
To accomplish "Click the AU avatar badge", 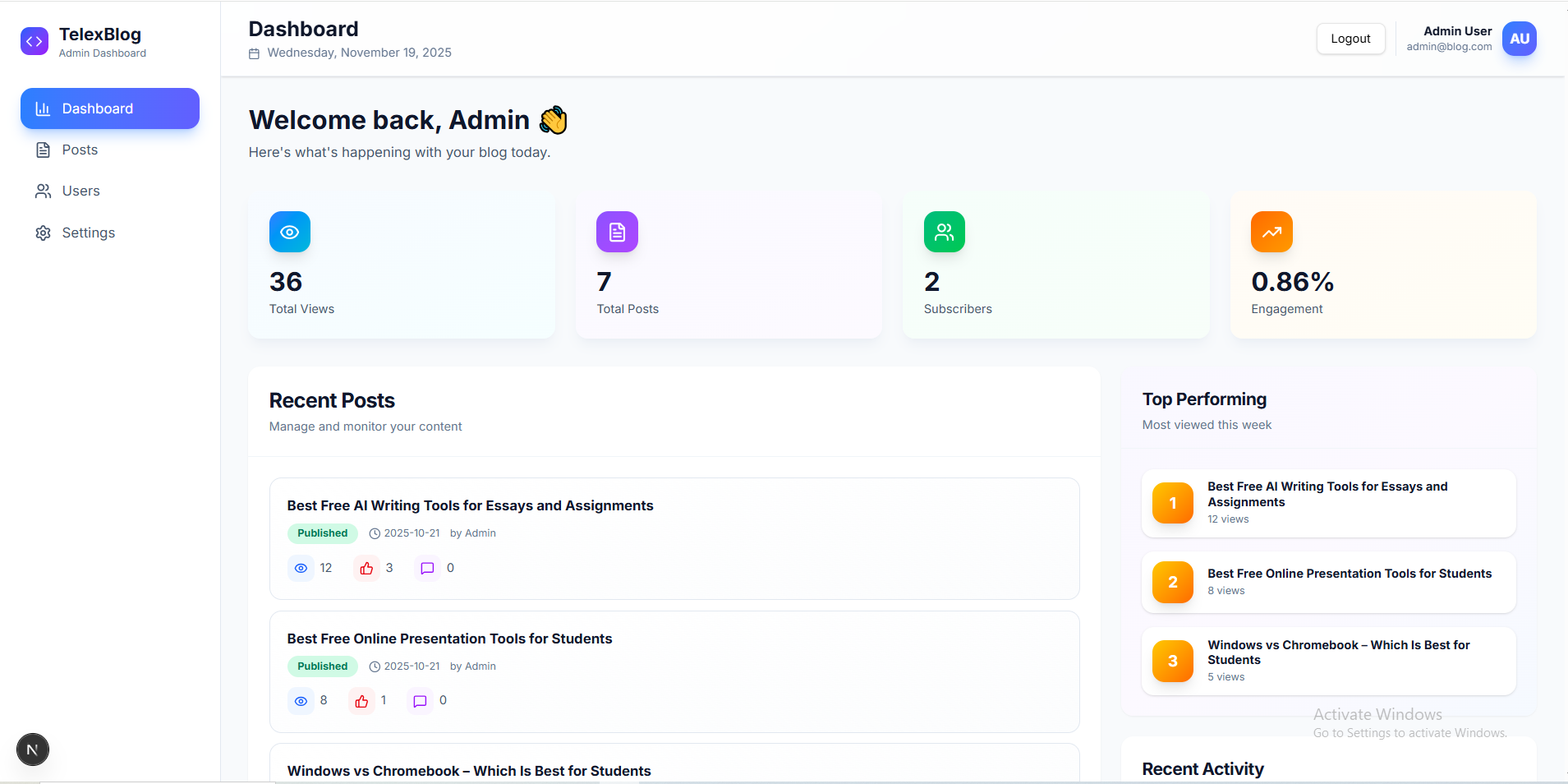I will point(1519,39).
